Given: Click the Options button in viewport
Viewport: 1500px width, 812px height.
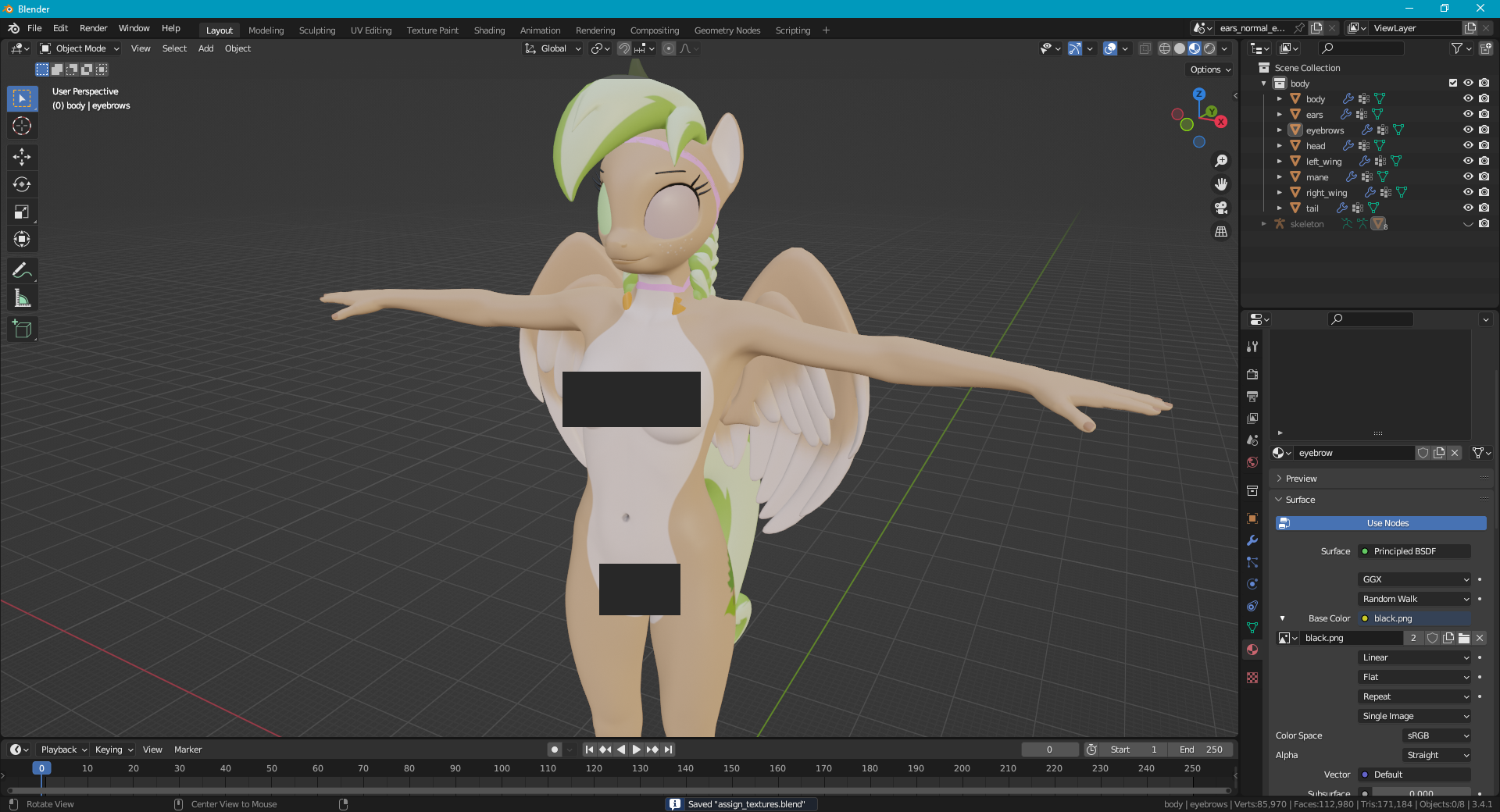Looking at the screenshot, I should click(1210, 69).
